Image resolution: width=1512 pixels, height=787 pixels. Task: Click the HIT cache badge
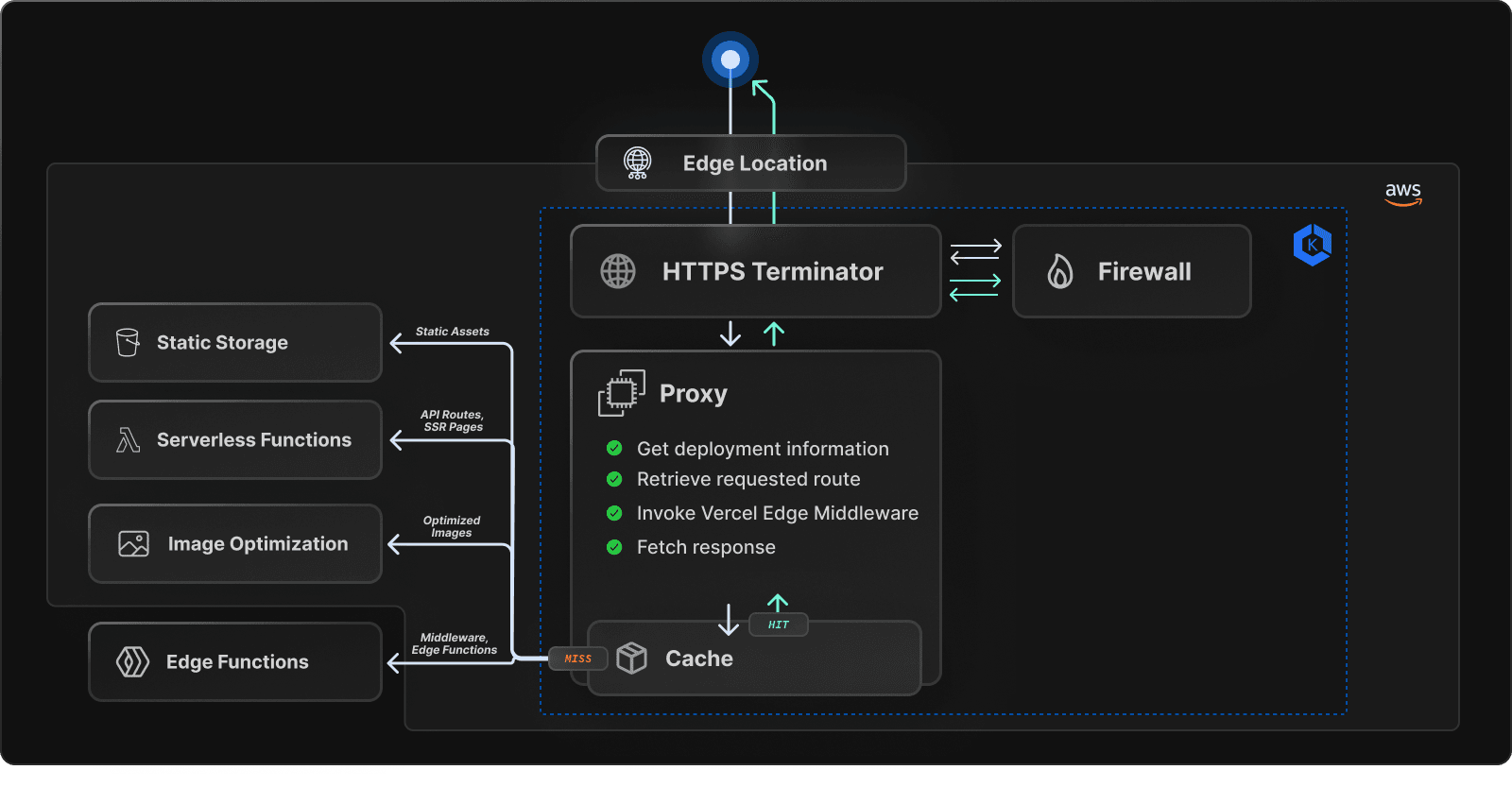click(778, 624)
